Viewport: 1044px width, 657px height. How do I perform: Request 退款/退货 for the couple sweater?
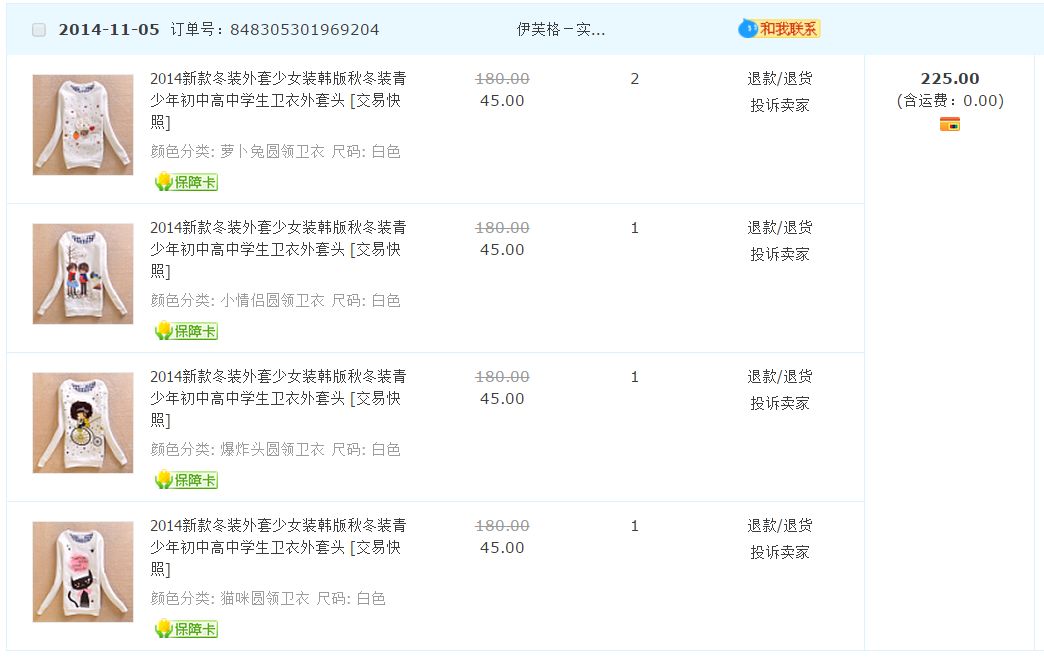coord(779,228)
